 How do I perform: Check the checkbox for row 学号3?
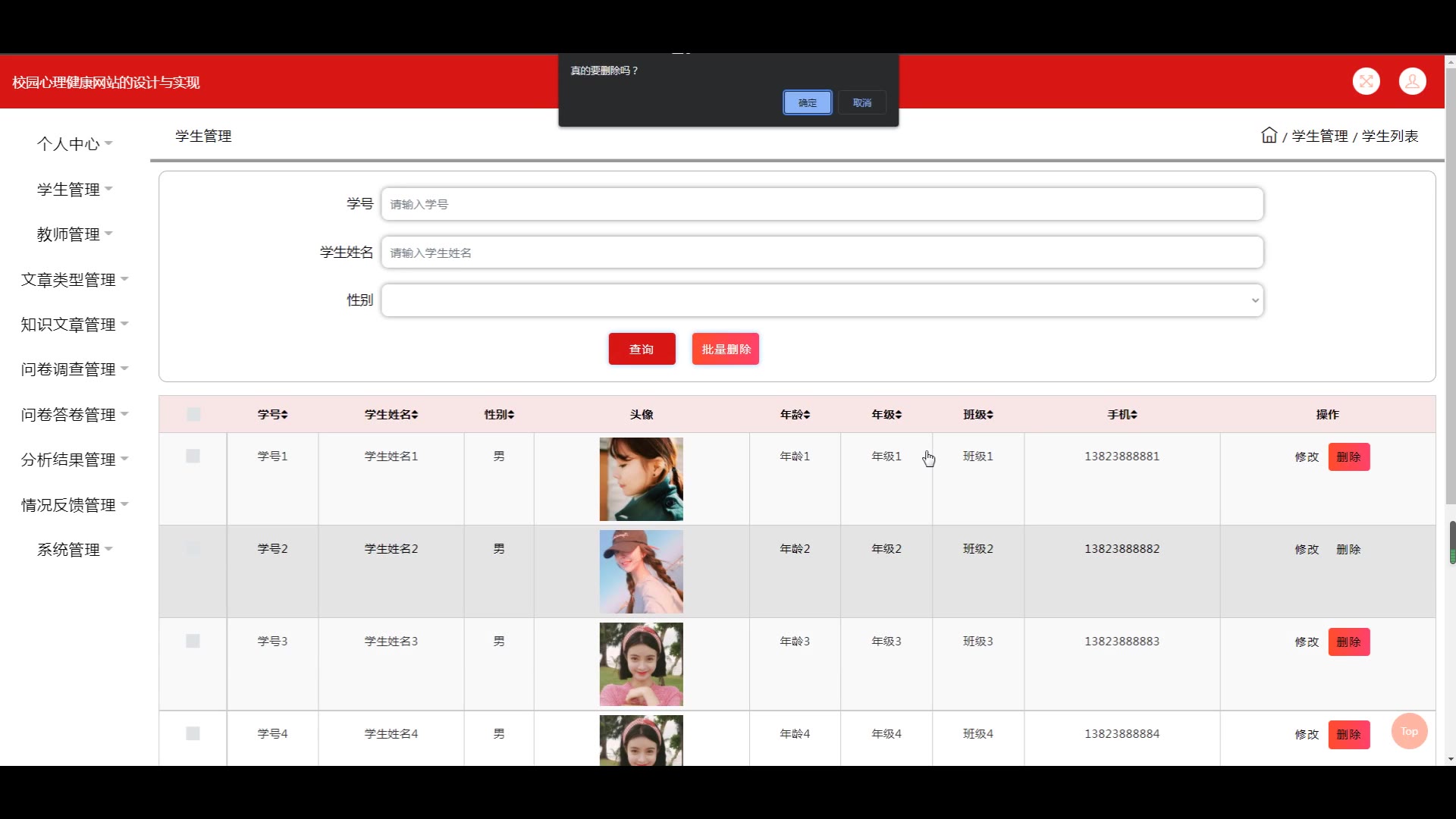click(x=193, y=642)
